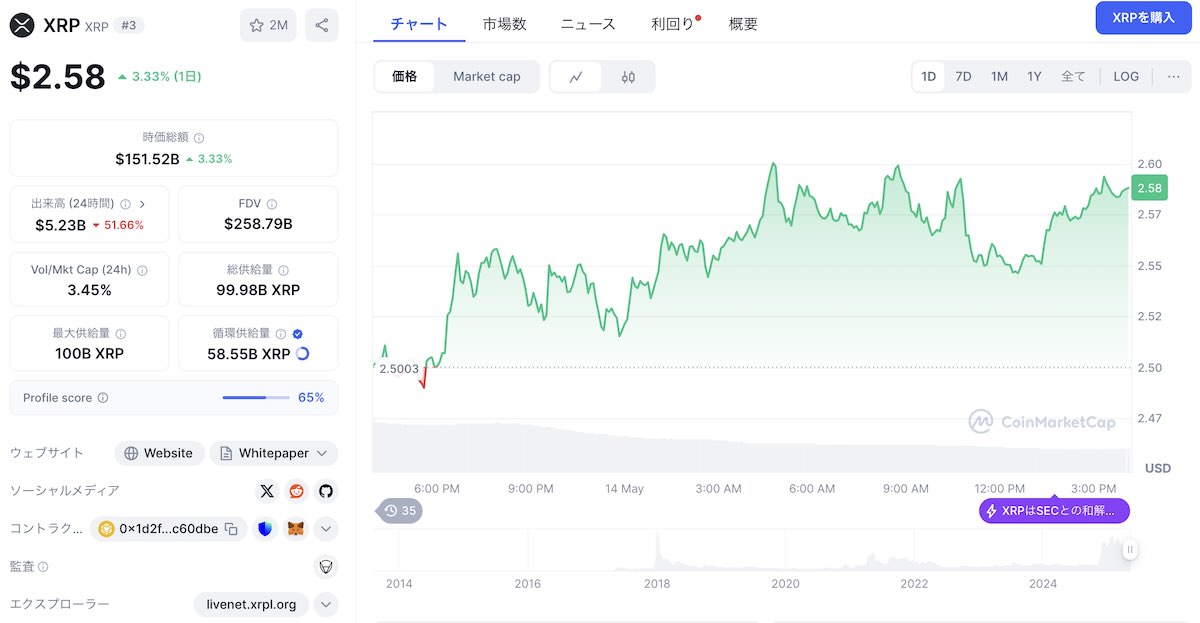The width and height of the screenshot is (1200, 623).
Task: Click the $258.79B FDV value
Action: [x=258, y=225]
